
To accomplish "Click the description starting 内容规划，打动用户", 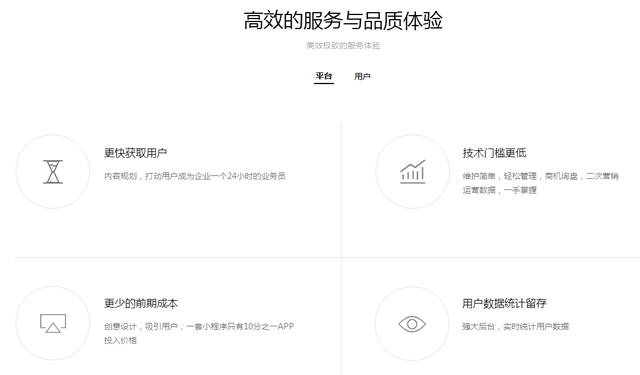I will point(195,176).
